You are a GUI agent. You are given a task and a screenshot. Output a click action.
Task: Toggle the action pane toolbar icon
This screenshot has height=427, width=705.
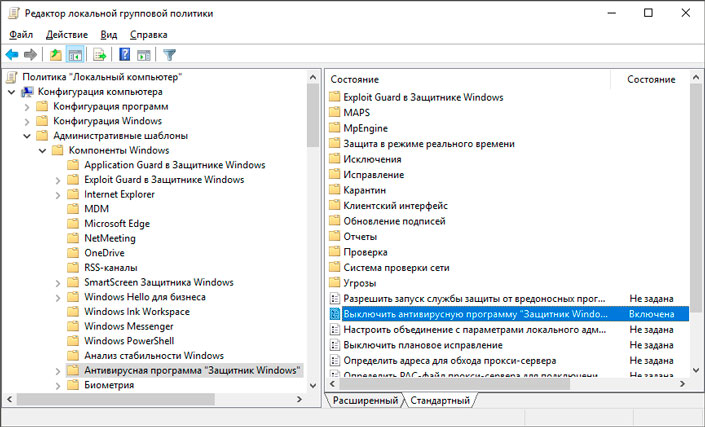click(143, 55)
